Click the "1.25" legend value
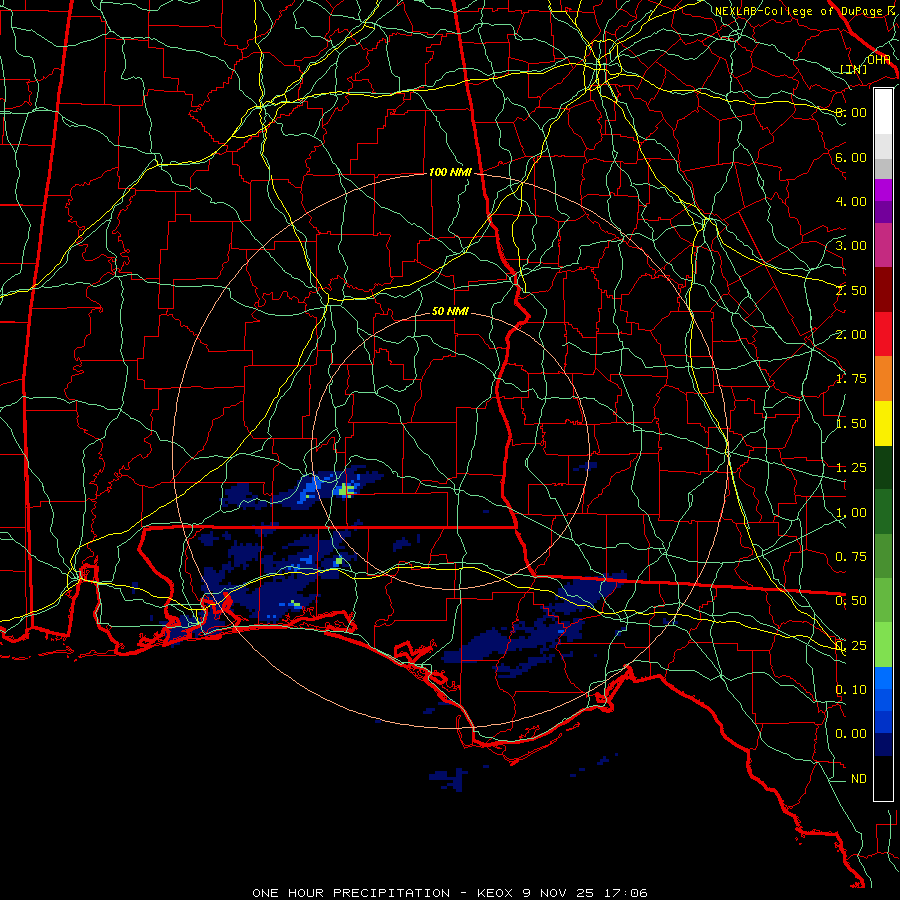The height and width of the screenshot is (900, 900). (851, 468)
